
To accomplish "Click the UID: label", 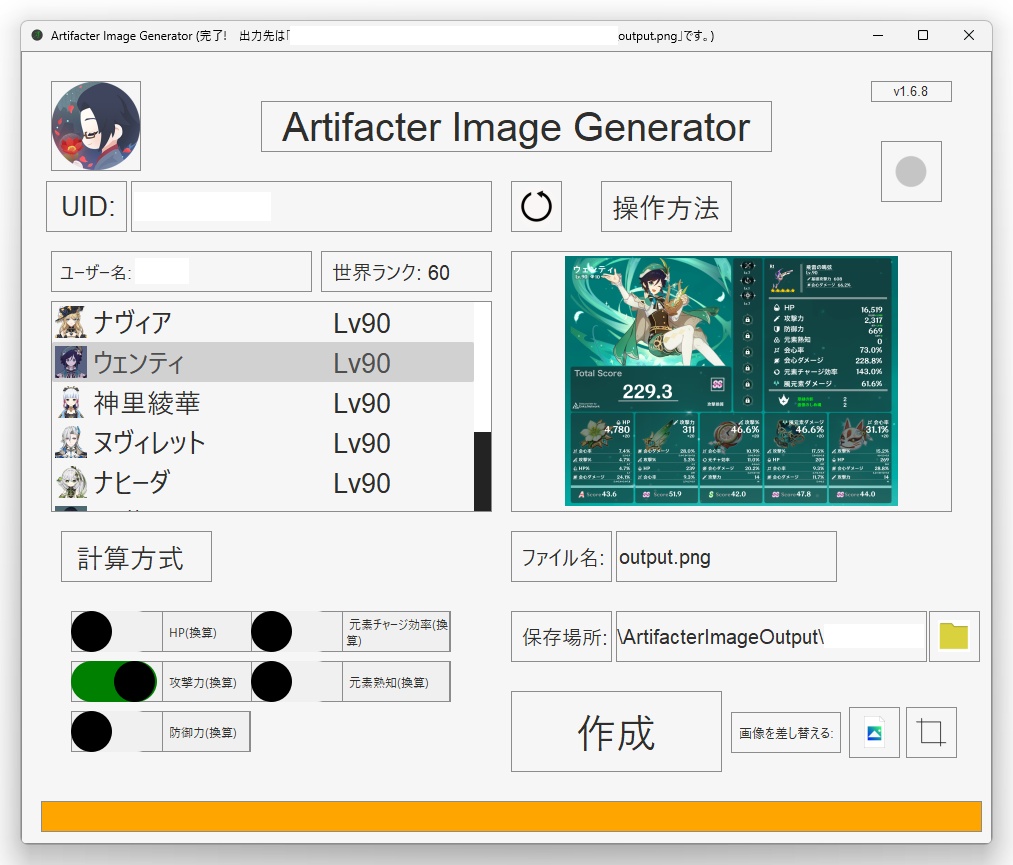I will pos(87,207).
